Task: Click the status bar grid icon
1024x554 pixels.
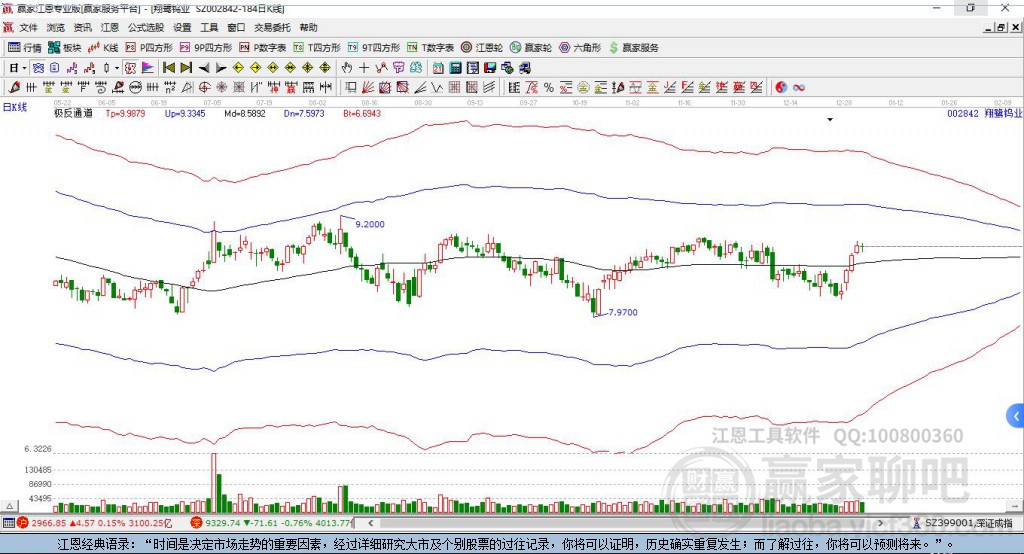Action: pyautogui.click(x=8, y=523)
